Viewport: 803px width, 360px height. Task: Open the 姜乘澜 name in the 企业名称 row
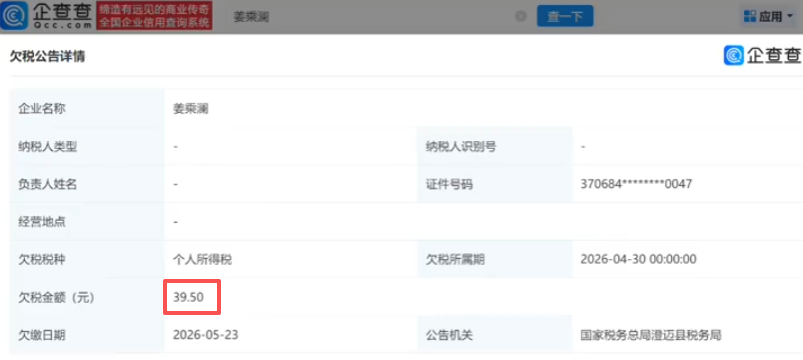click(x=191, y=109)
